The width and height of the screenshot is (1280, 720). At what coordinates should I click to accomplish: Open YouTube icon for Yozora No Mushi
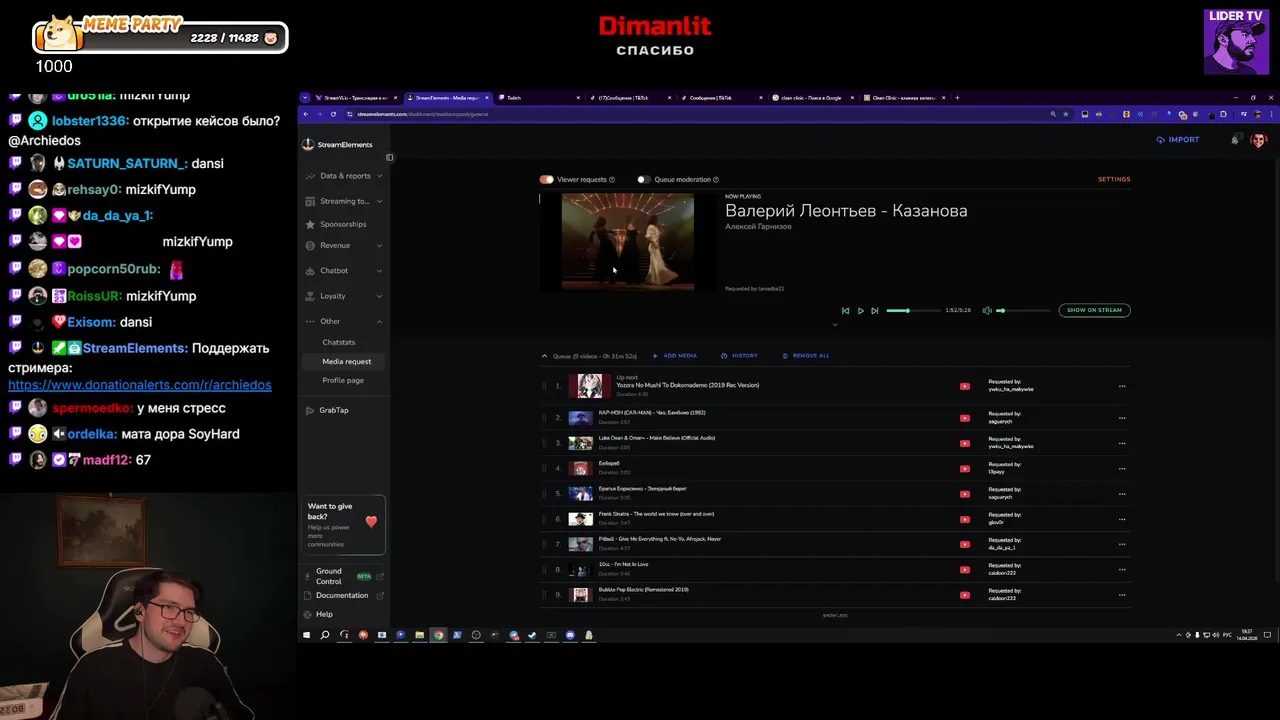[x=965, y=386]
